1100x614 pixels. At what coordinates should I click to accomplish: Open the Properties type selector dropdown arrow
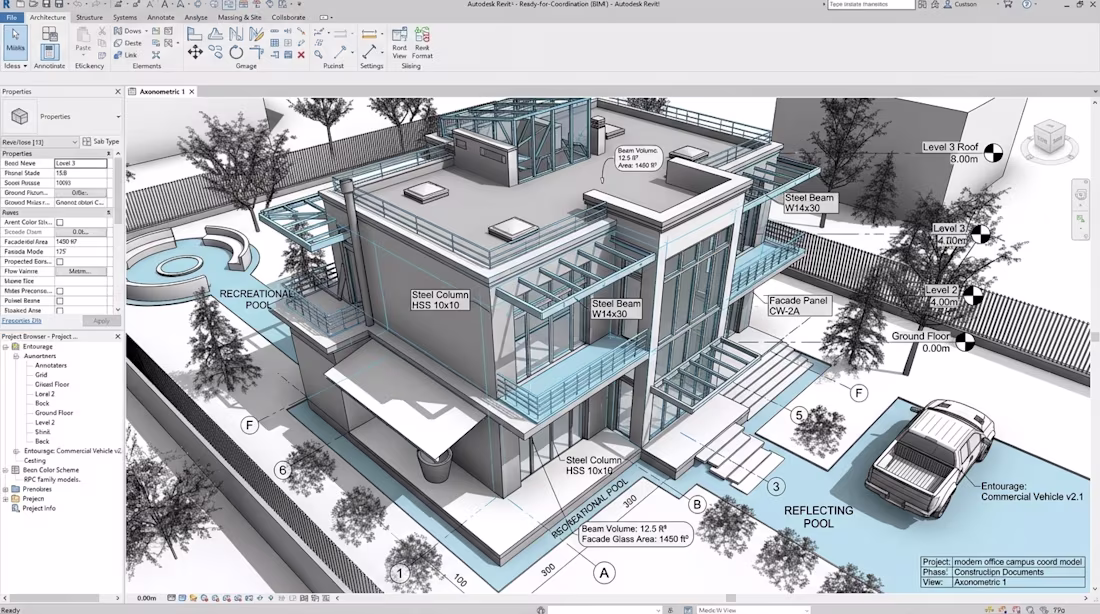point(118,116)
